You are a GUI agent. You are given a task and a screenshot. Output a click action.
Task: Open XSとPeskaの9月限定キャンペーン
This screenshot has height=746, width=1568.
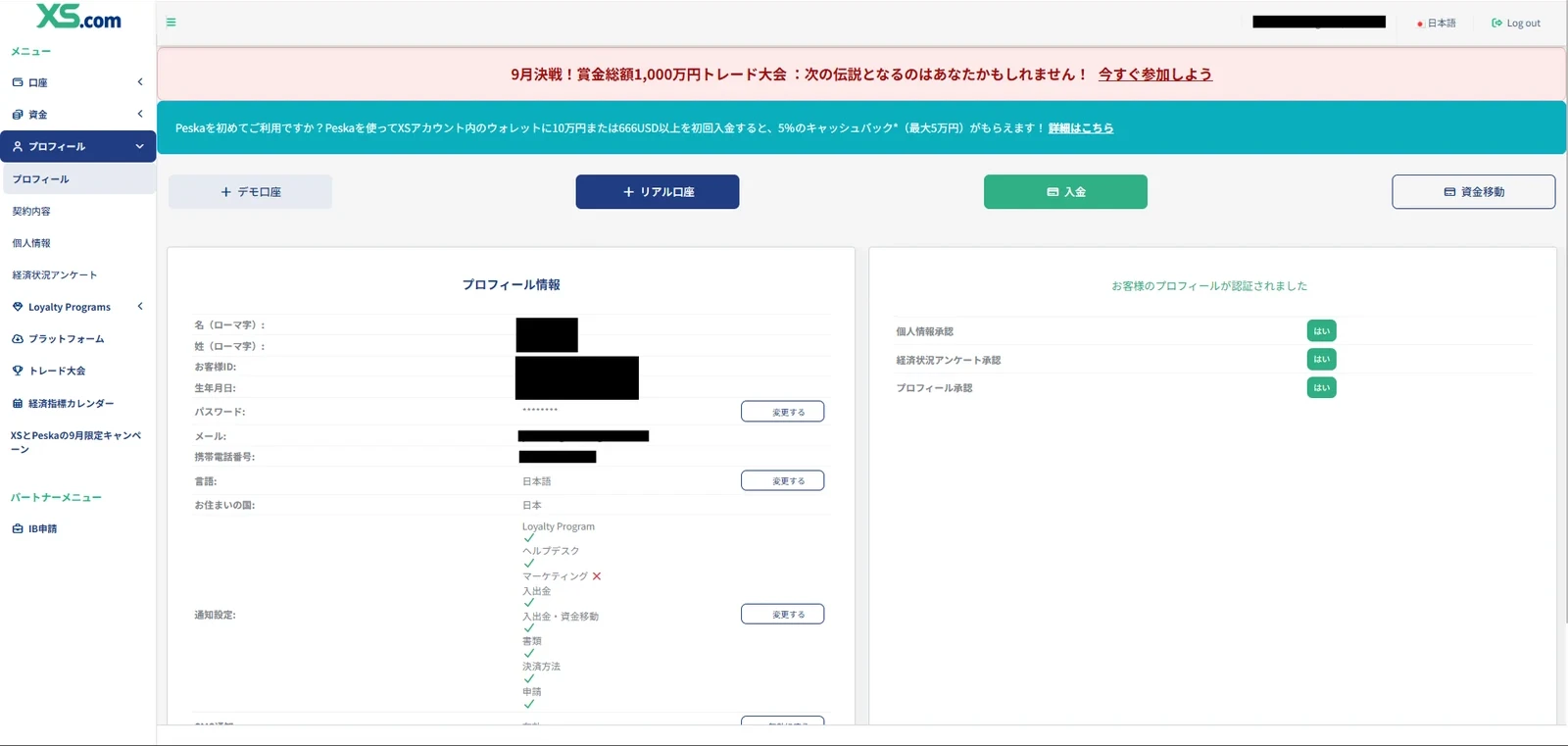tap(76, 442)
